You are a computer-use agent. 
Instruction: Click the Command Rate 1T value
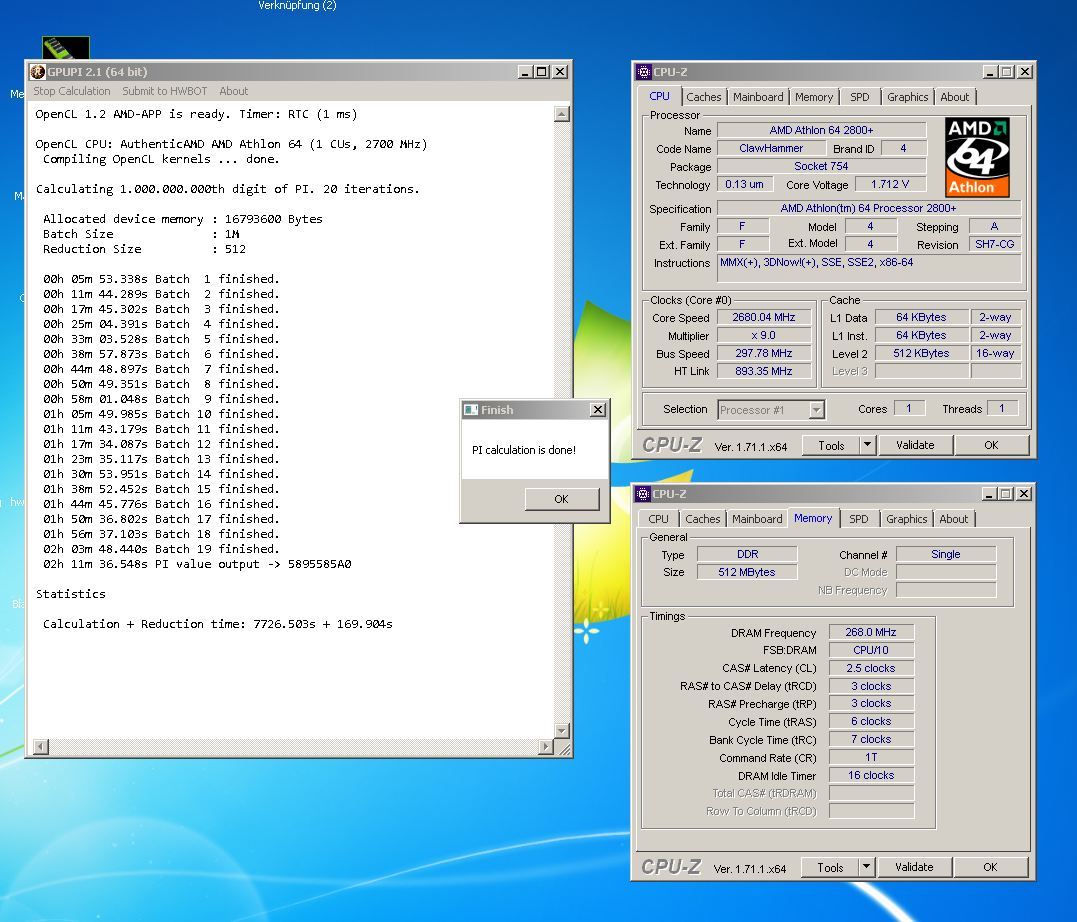871,757
